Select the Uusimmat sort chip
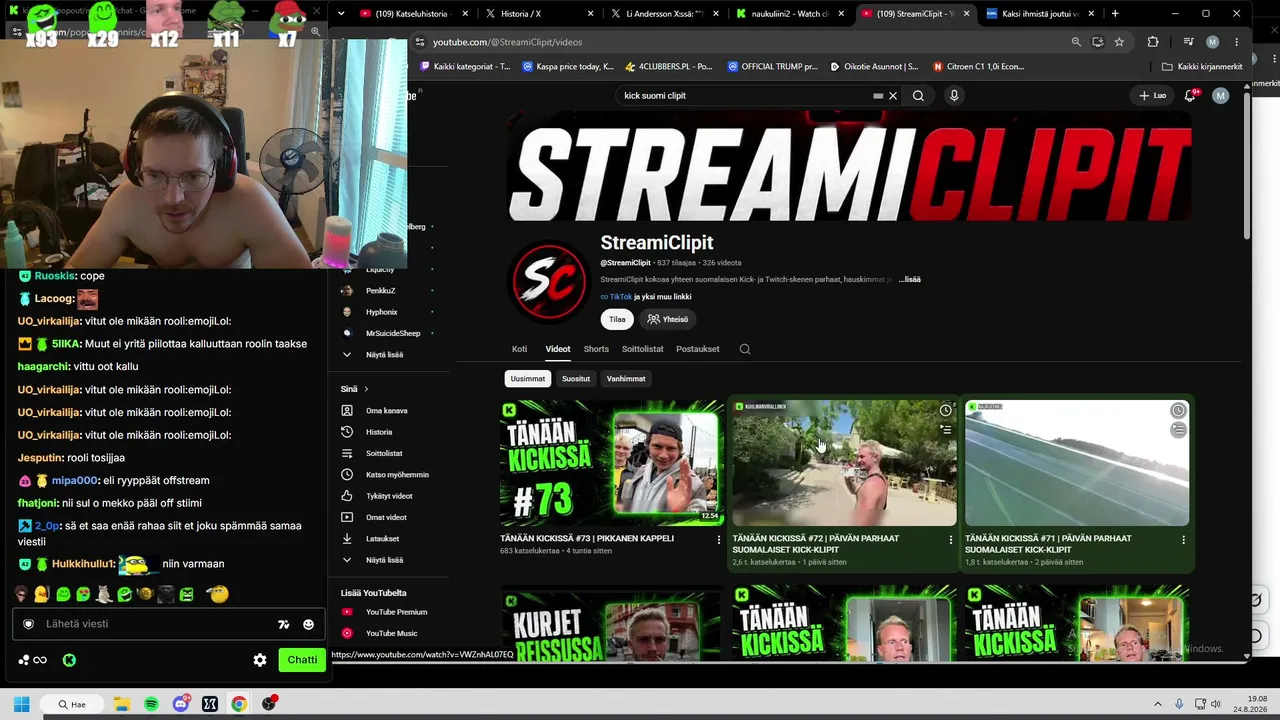The height and width of the screenshot is (720, 1280). [528, 379]
